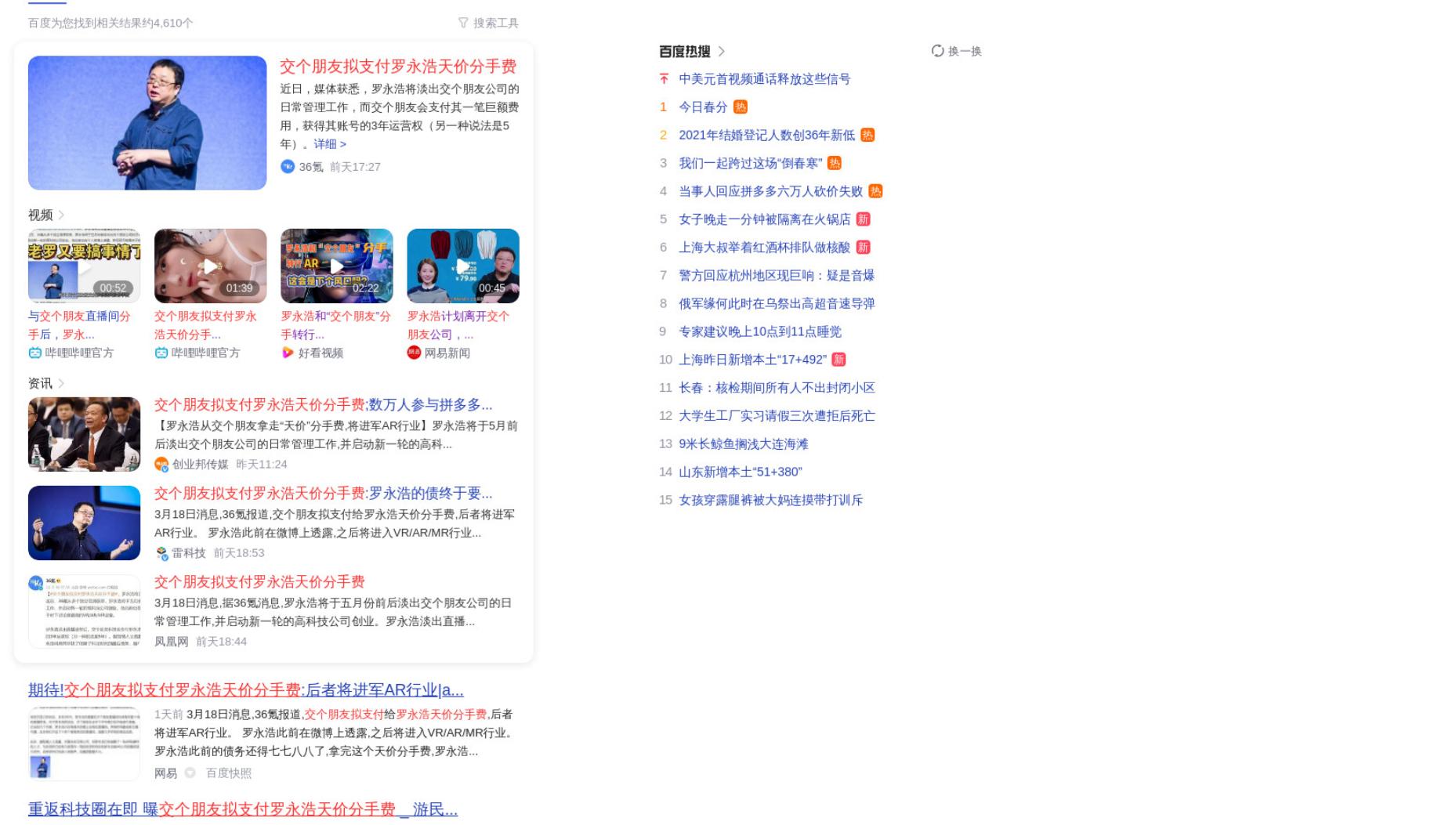Open result 期待!交个朋友拟支付罗永浩天价分手费
The height and width of the screenshot is (825, 1456).
tap(246, 690)
